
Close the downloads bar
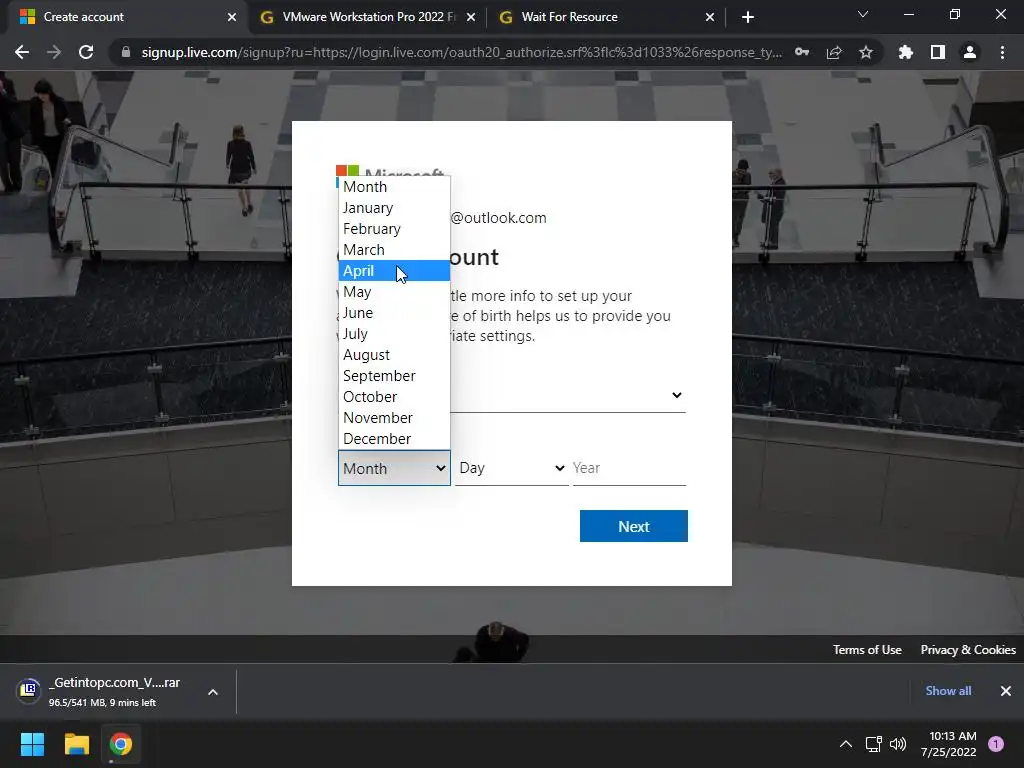point(1006,691)
